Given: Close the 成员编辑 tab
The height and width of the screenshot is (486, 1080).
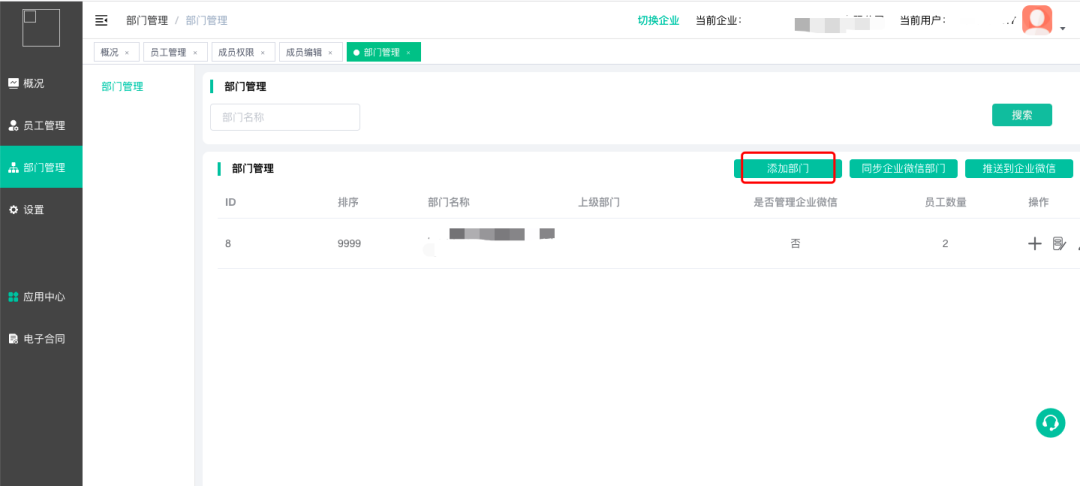Looking at the screenshot, I should click(330, 53).
